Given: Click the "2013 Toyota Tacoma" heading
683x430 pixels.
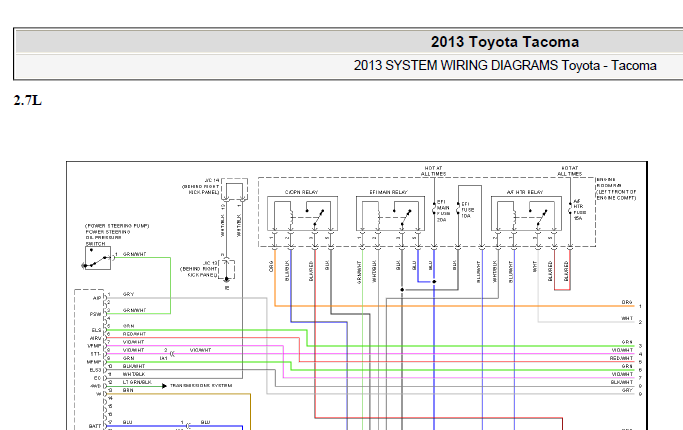Looking at the screenshot, I should [x=505, y=42].
